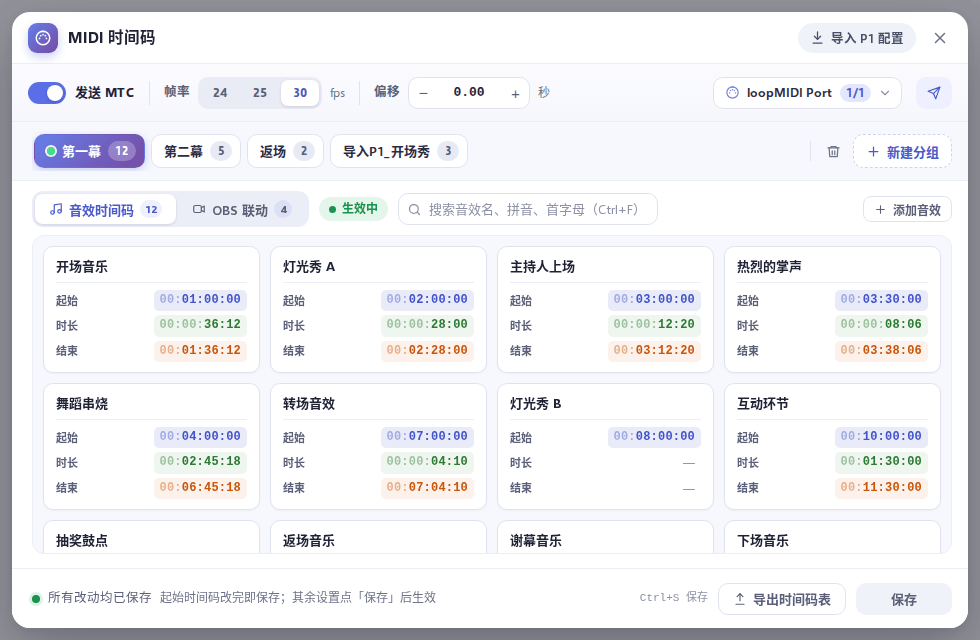Create a group with 新建分组
The height and width of the screenshot is (640, 980).
tap(902, 152)
